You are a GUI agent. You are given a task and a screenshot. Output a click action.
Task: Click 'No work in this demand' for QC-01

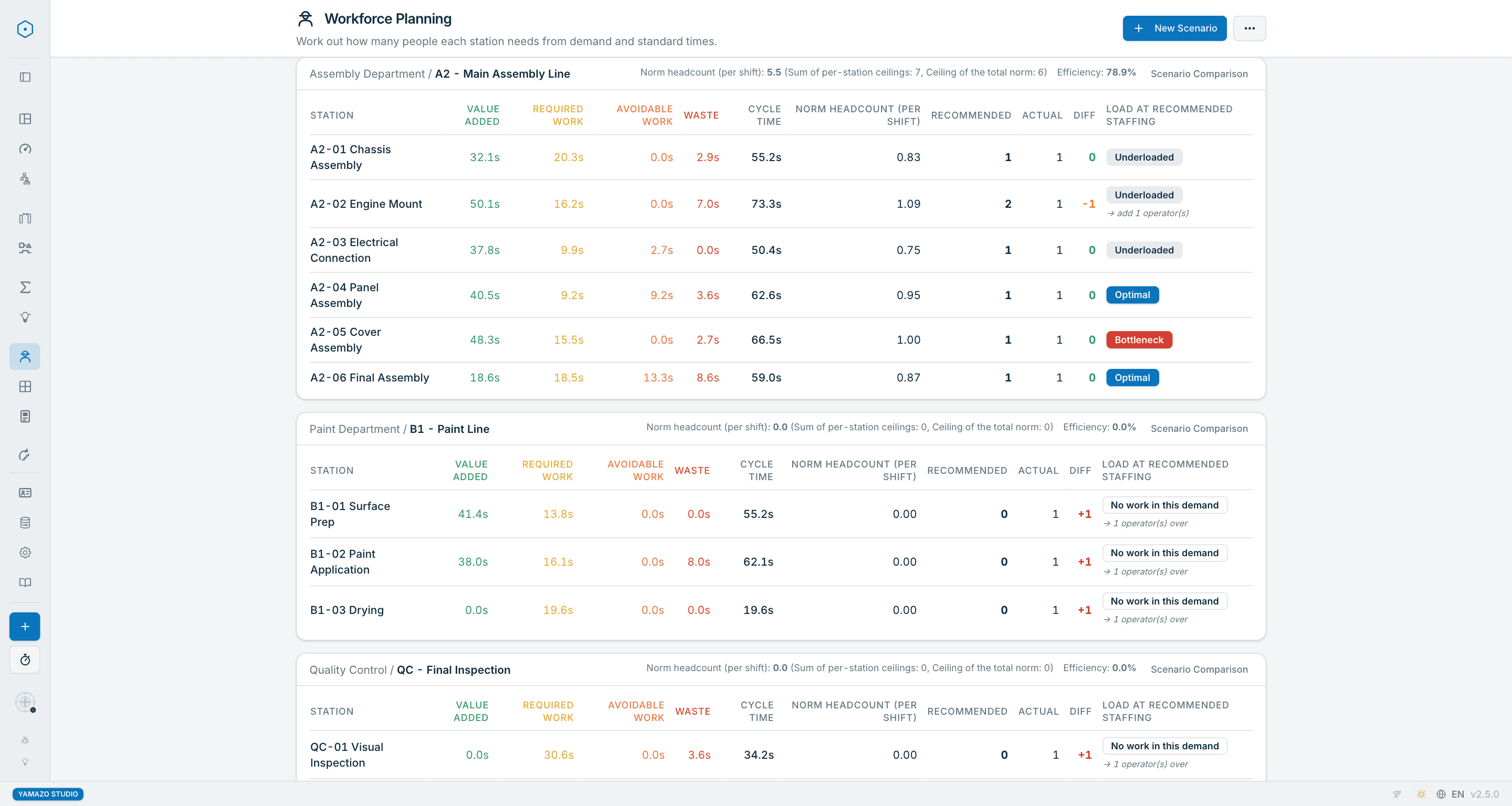(x=1164, y=746)
